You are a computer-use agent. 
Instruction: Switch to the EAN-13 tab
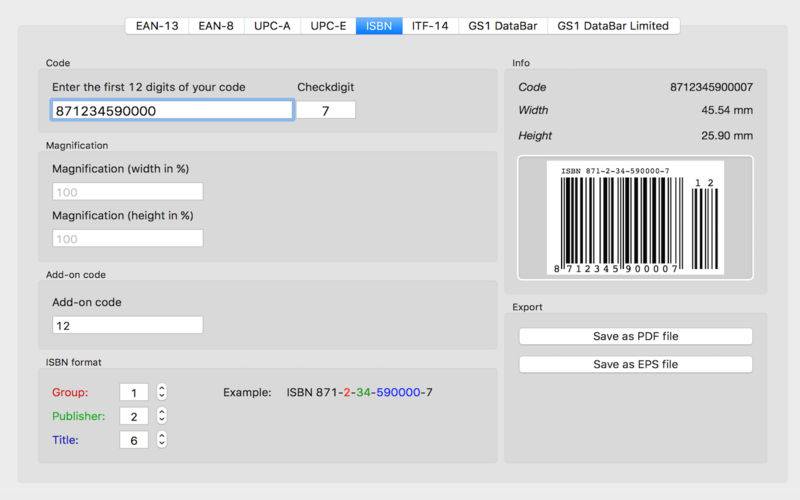point(157,26)
